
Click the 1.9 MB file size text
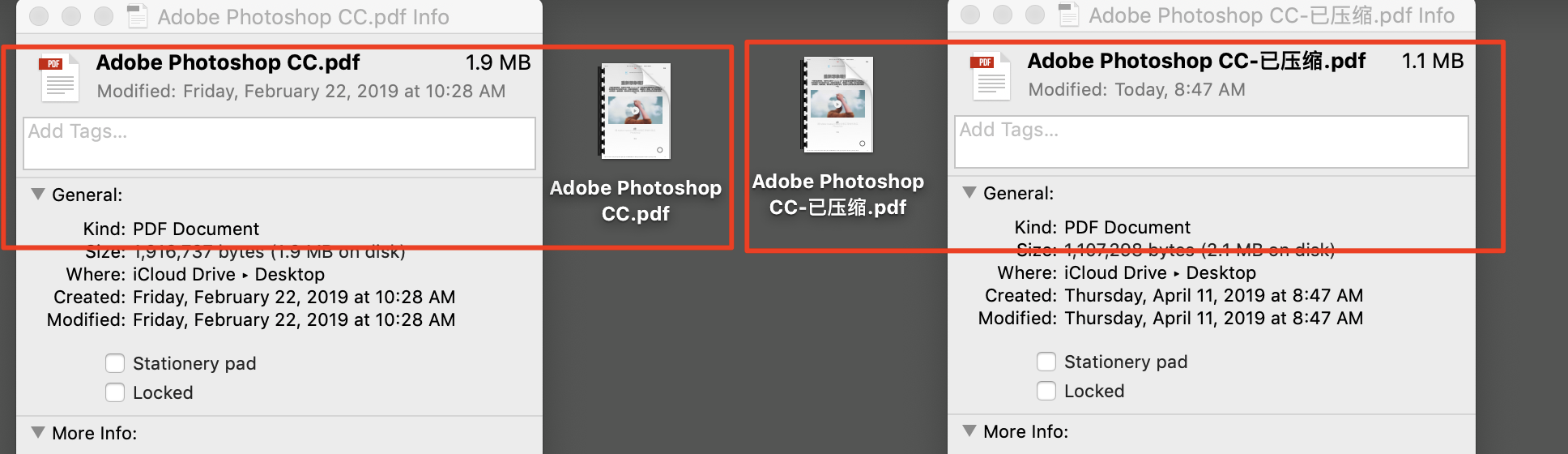(498, 62)
